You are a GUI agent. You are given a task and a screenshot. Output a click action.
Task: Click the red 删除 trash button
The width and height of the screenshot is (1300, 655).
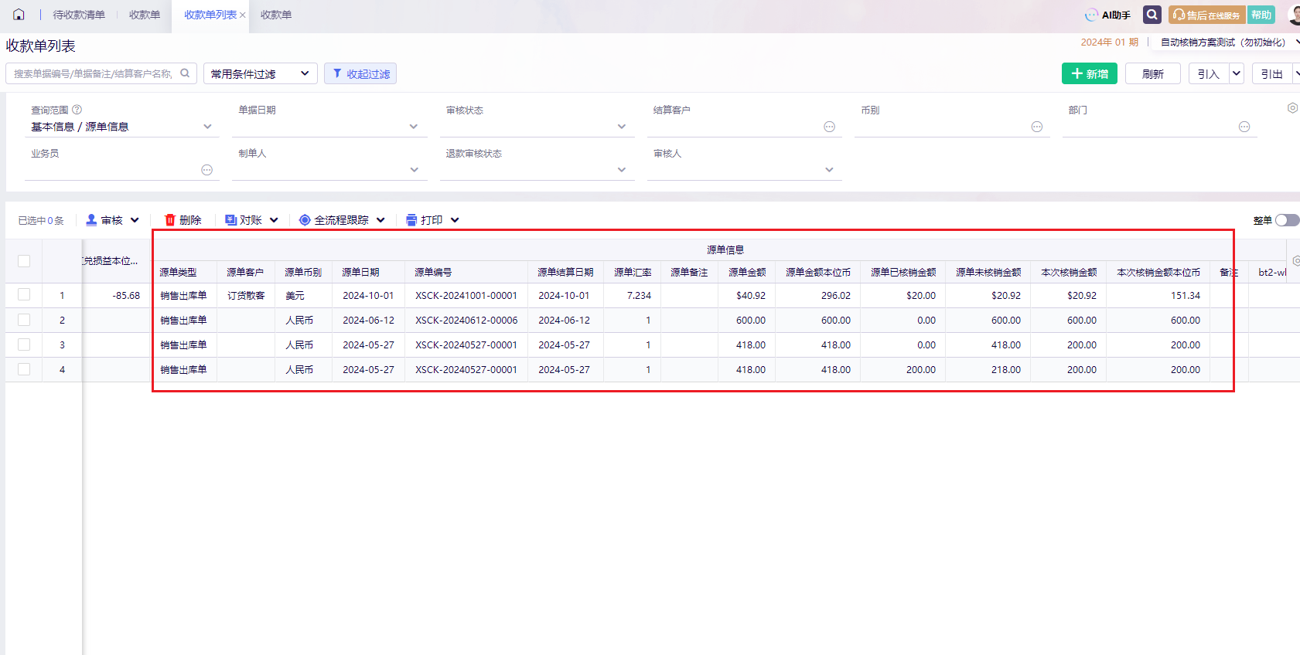[183, 220]
